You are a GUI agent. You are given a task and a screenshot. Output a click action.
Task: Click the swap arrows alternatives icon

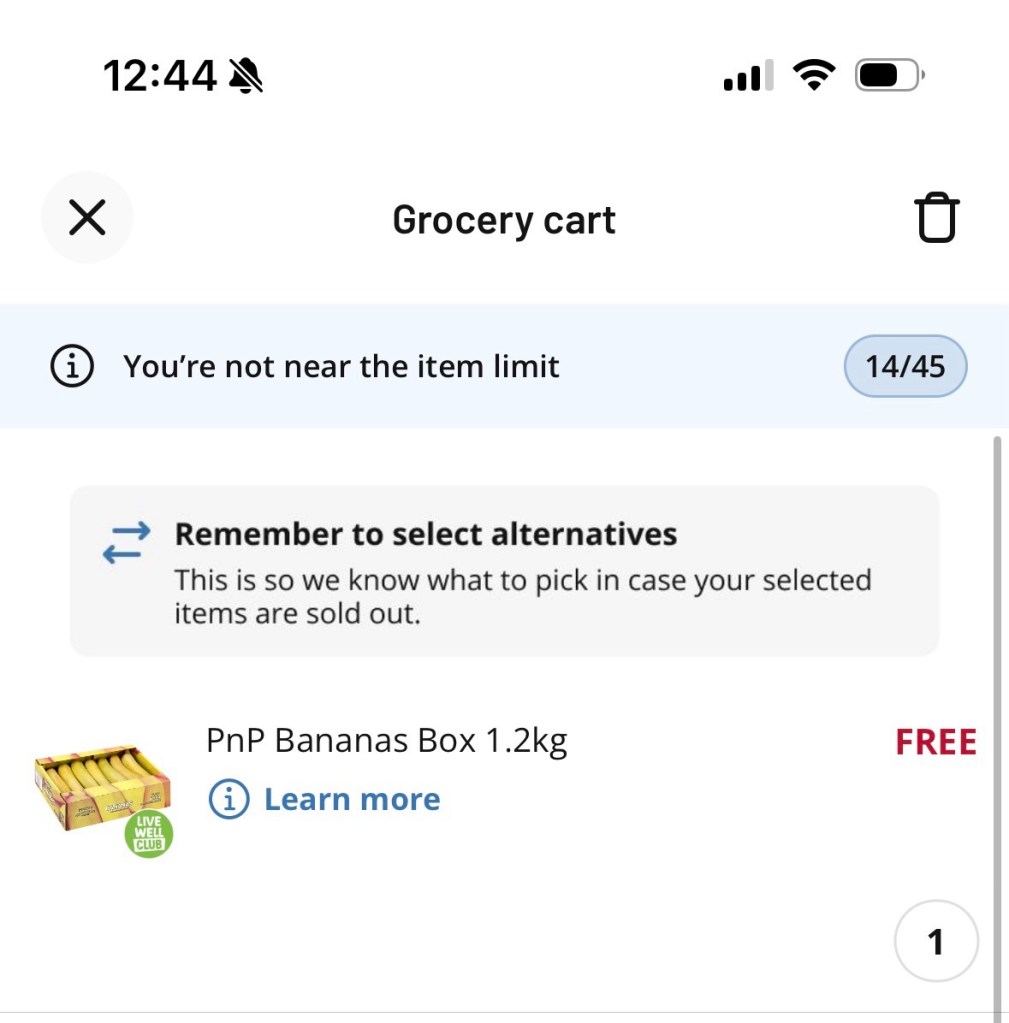127,541
